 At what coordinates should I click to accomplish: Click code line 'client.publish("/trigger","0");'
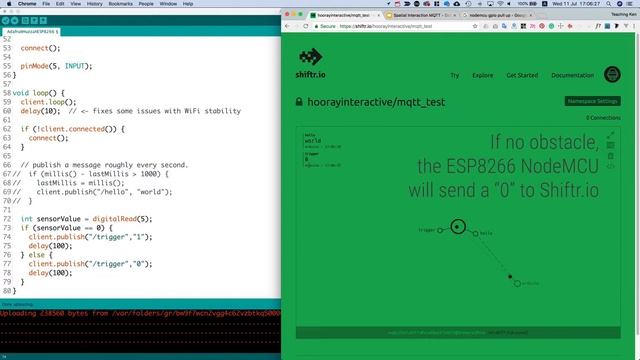point(90,264)
